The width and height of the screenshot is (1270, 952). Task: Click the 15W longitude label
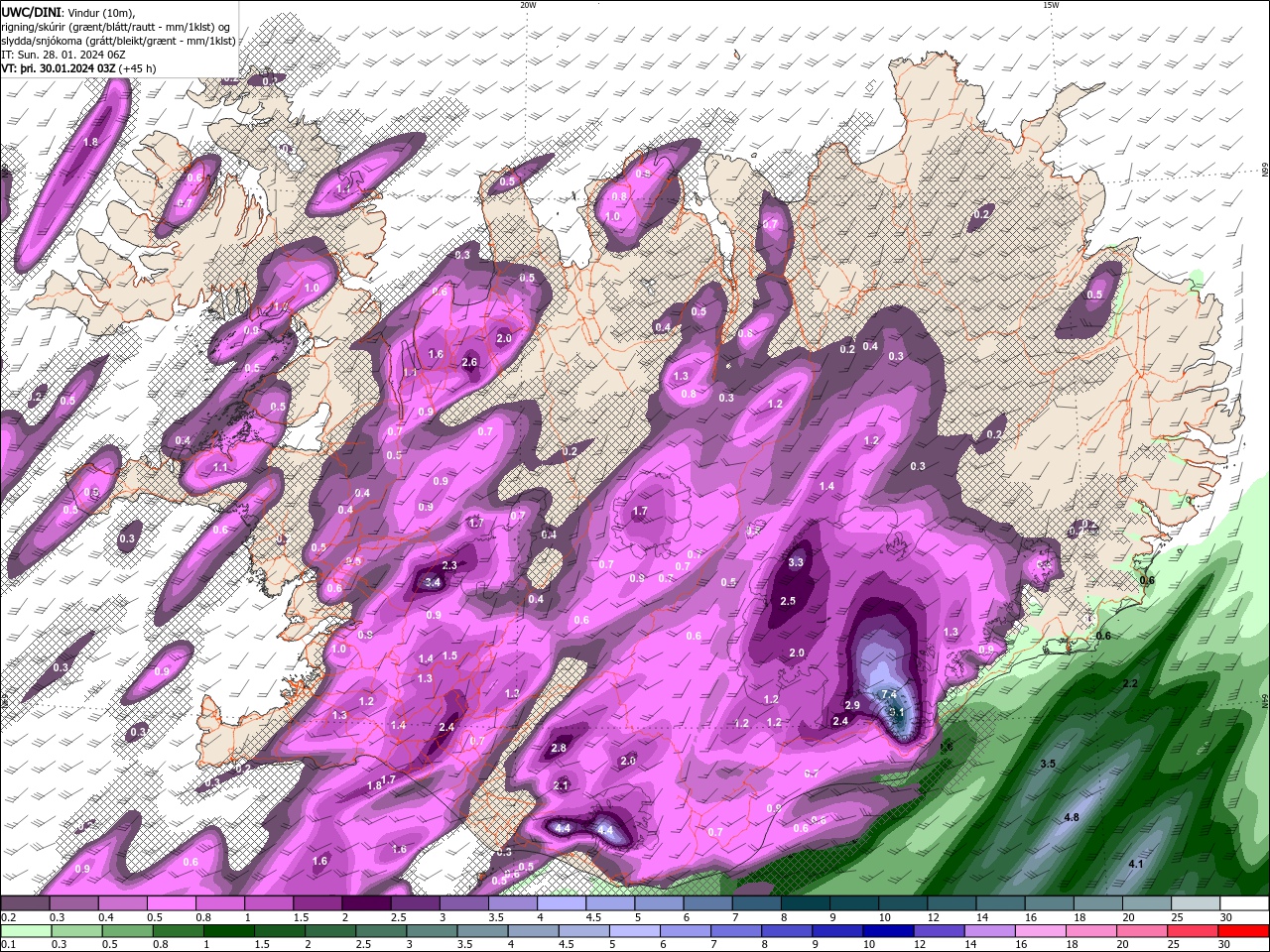[x=1051, y=5]
